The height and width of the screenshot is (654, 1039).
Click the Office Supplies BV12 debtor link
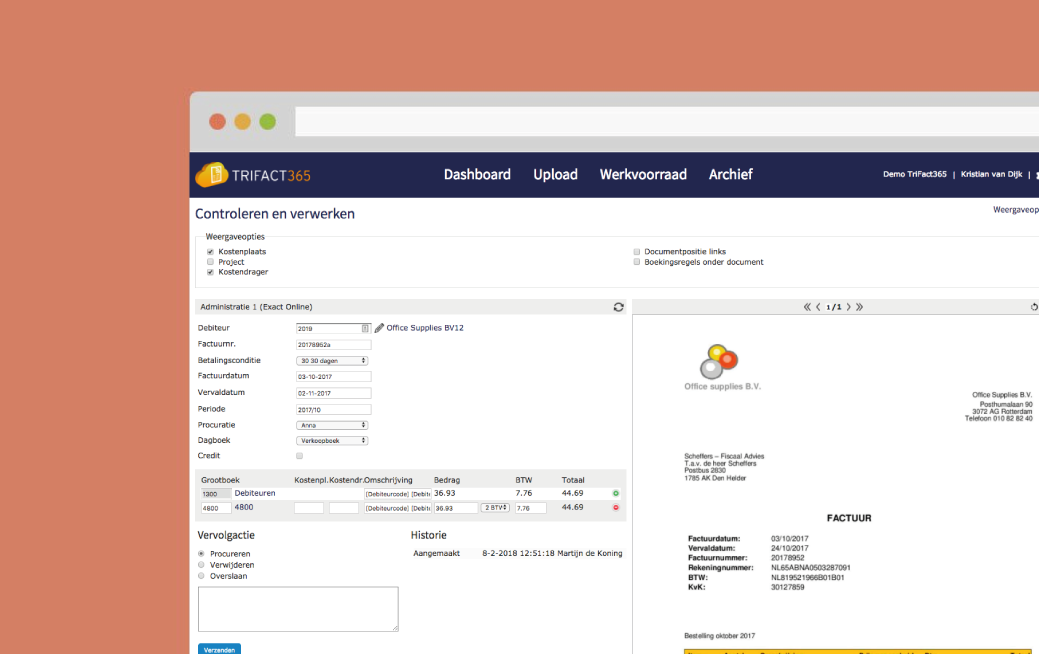pos(425,328)
